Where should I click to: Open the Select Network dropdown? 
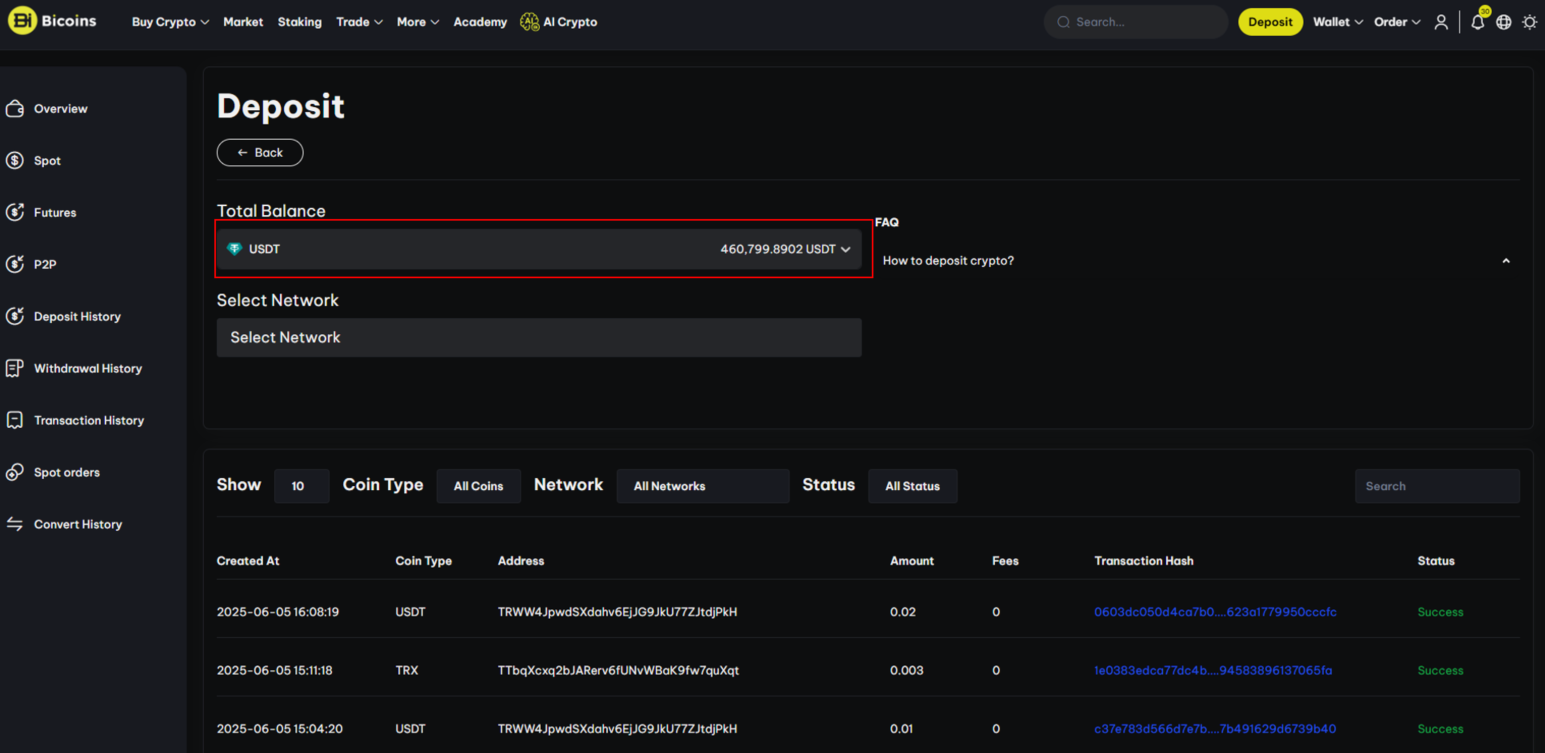point(539,338)
